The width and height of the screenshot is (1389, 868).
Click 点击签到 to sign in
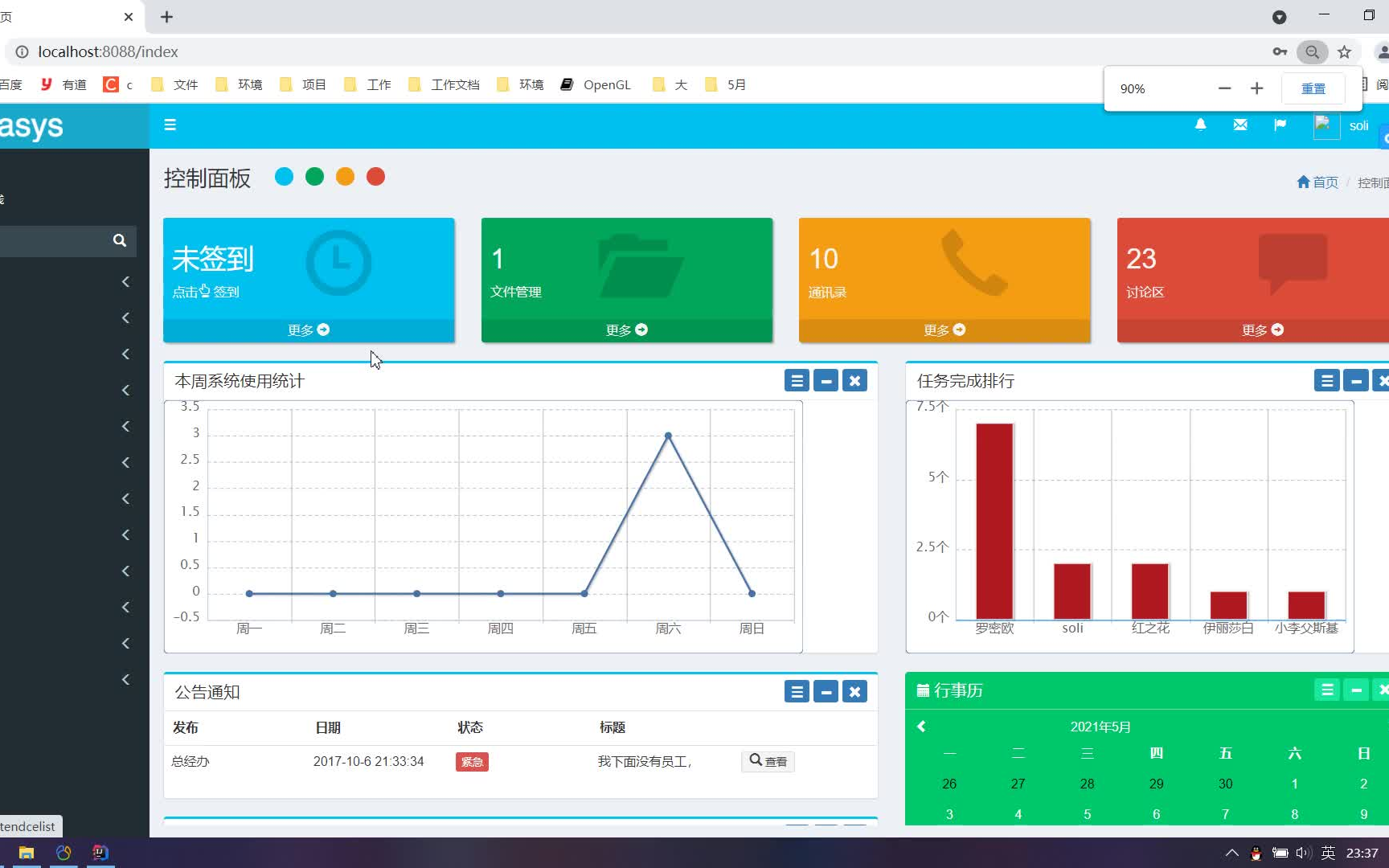tap(206, 292)
